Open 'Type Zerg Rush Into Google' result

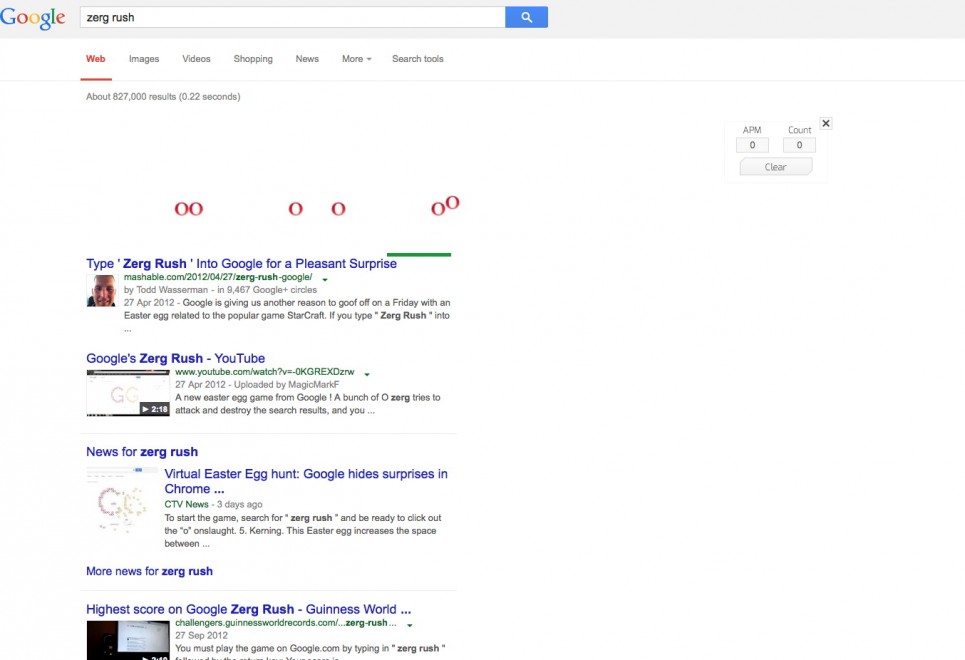241,264
